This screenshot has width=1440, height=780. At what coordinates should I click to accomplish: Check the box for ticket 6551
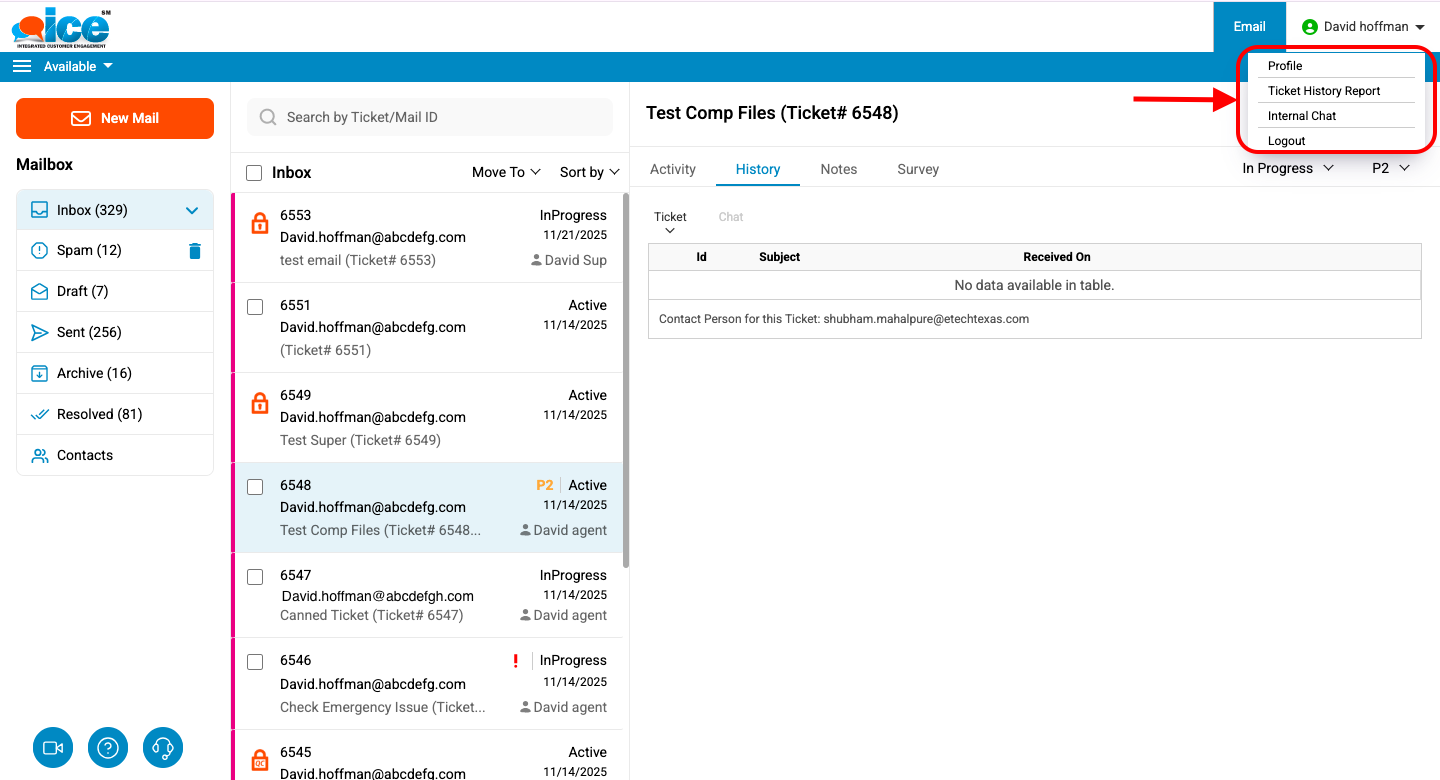pyautogui.click(x=255, y=307)
